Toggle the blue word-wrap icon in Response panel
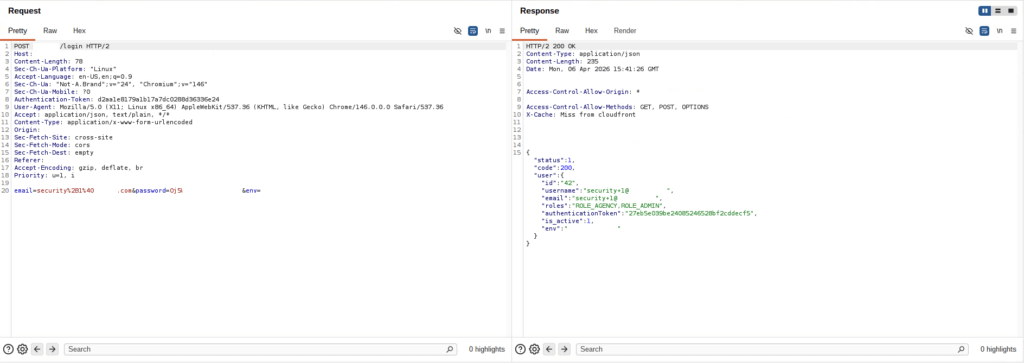This screenshot has width=1024, height=363. 985,31
